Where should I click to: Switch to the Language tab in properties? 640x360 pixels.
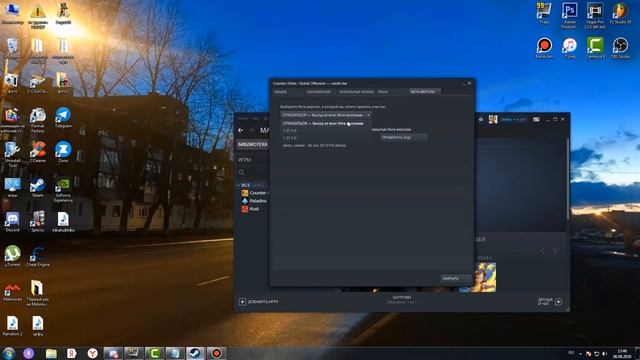pyautogui.click(x=383, y=92)
